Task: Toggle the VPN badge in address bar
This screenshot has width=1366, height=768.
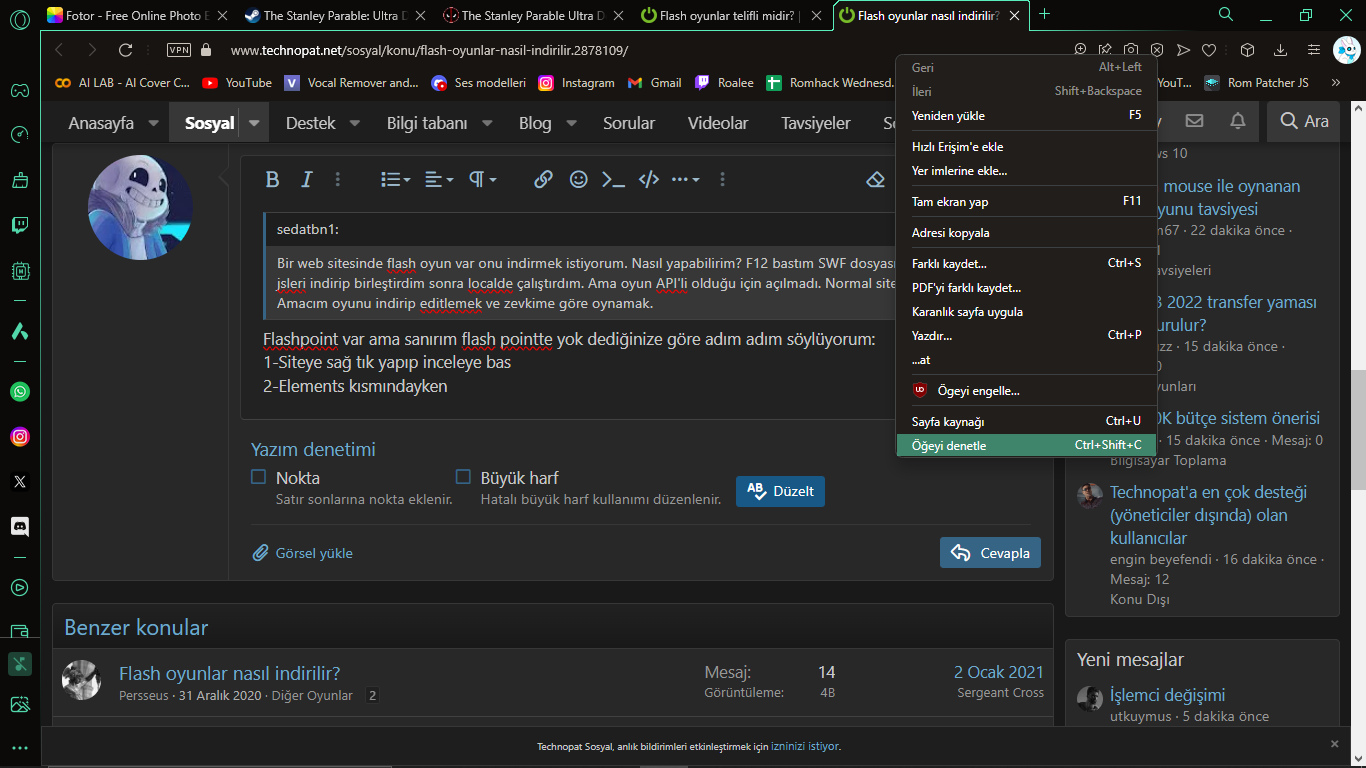Action: [179, 50]
